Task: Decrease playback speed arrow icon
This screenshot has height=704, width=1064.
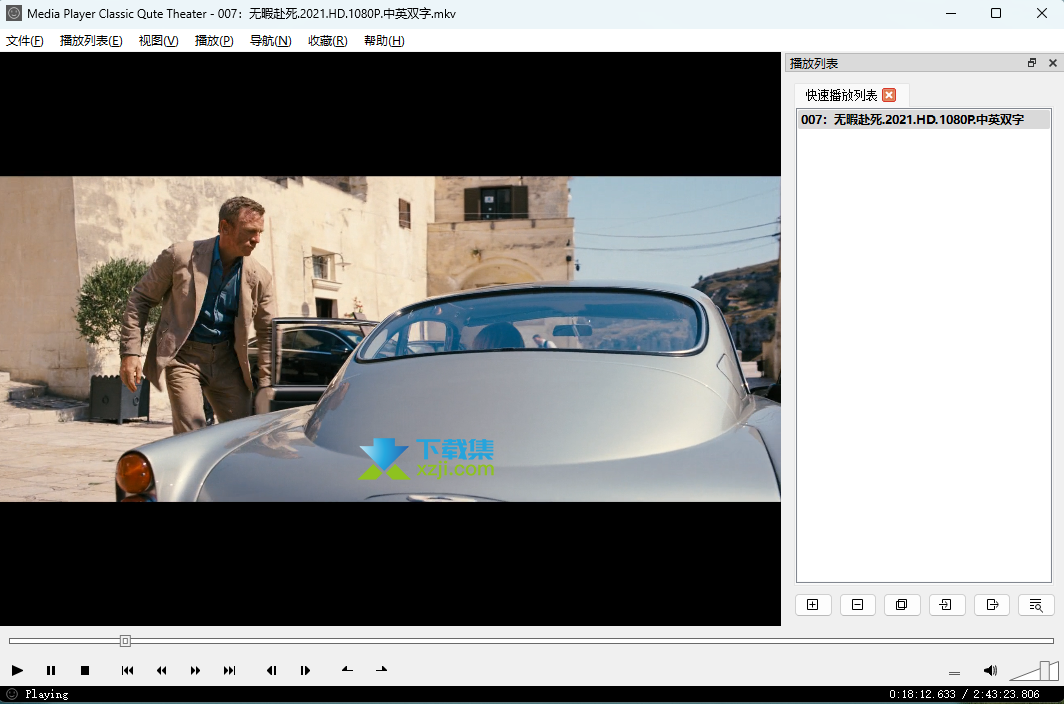Action: click(347, 669)
